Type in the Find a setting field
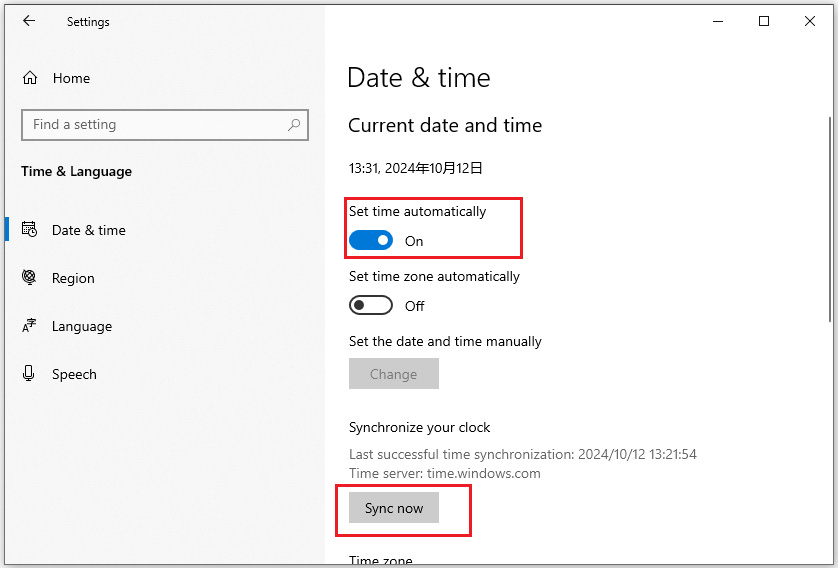Image resolution: width=838 pixels, height=568 pixels. click(155, 125)
